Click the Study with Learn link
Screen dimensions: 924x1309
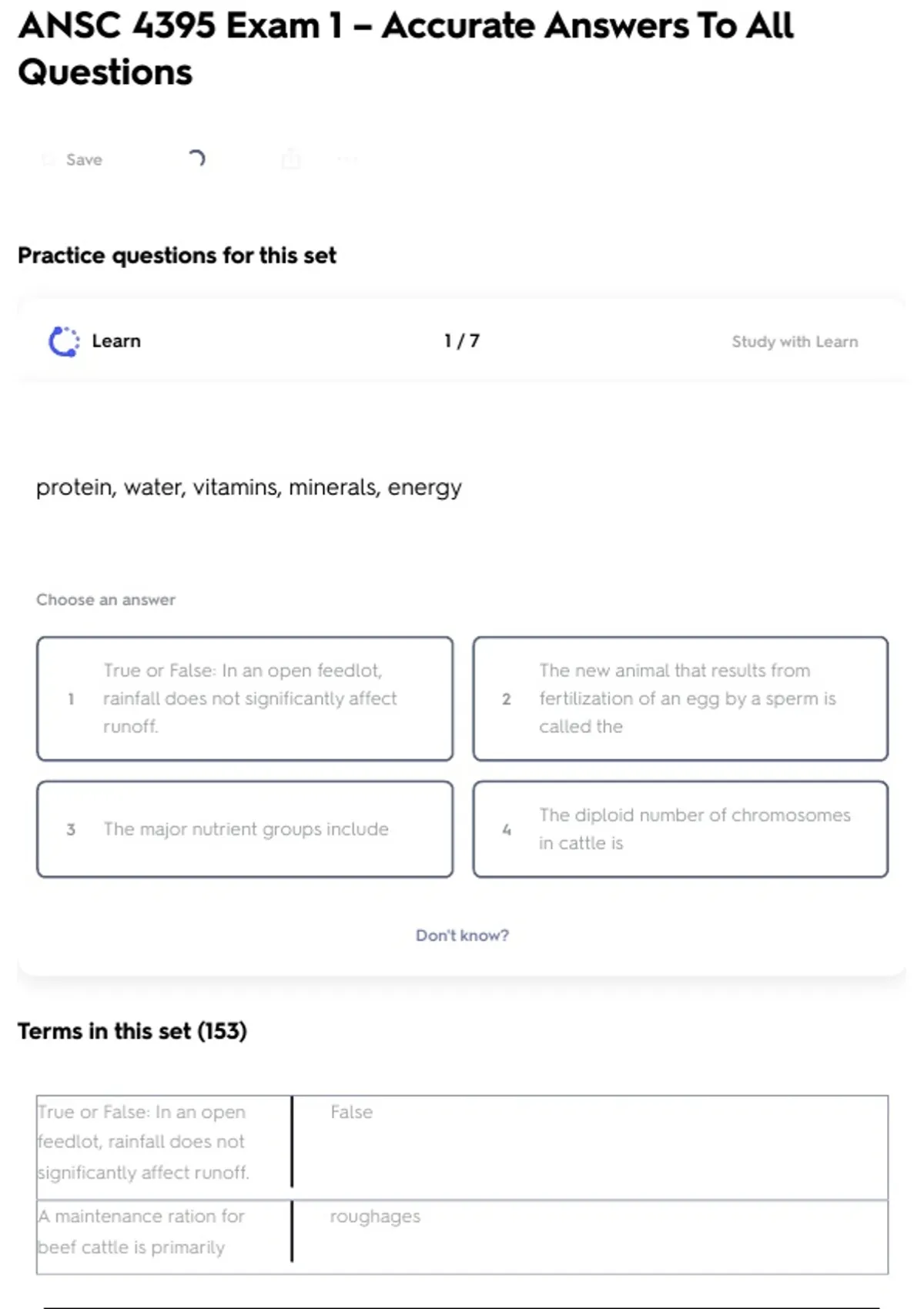(x=794, y=341)
